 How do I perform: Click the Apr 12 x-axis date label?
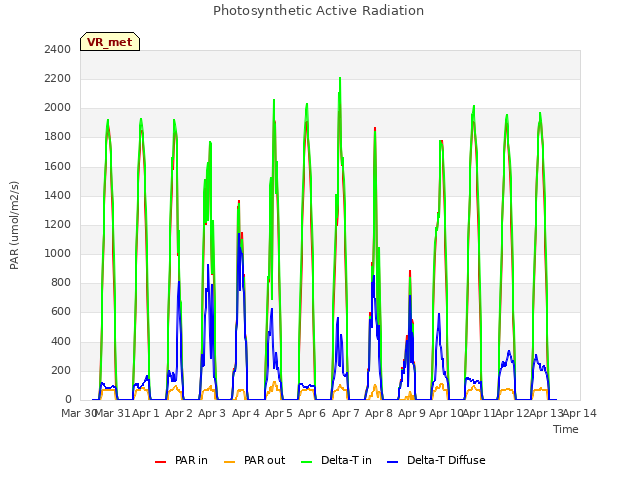coord(513,413)
